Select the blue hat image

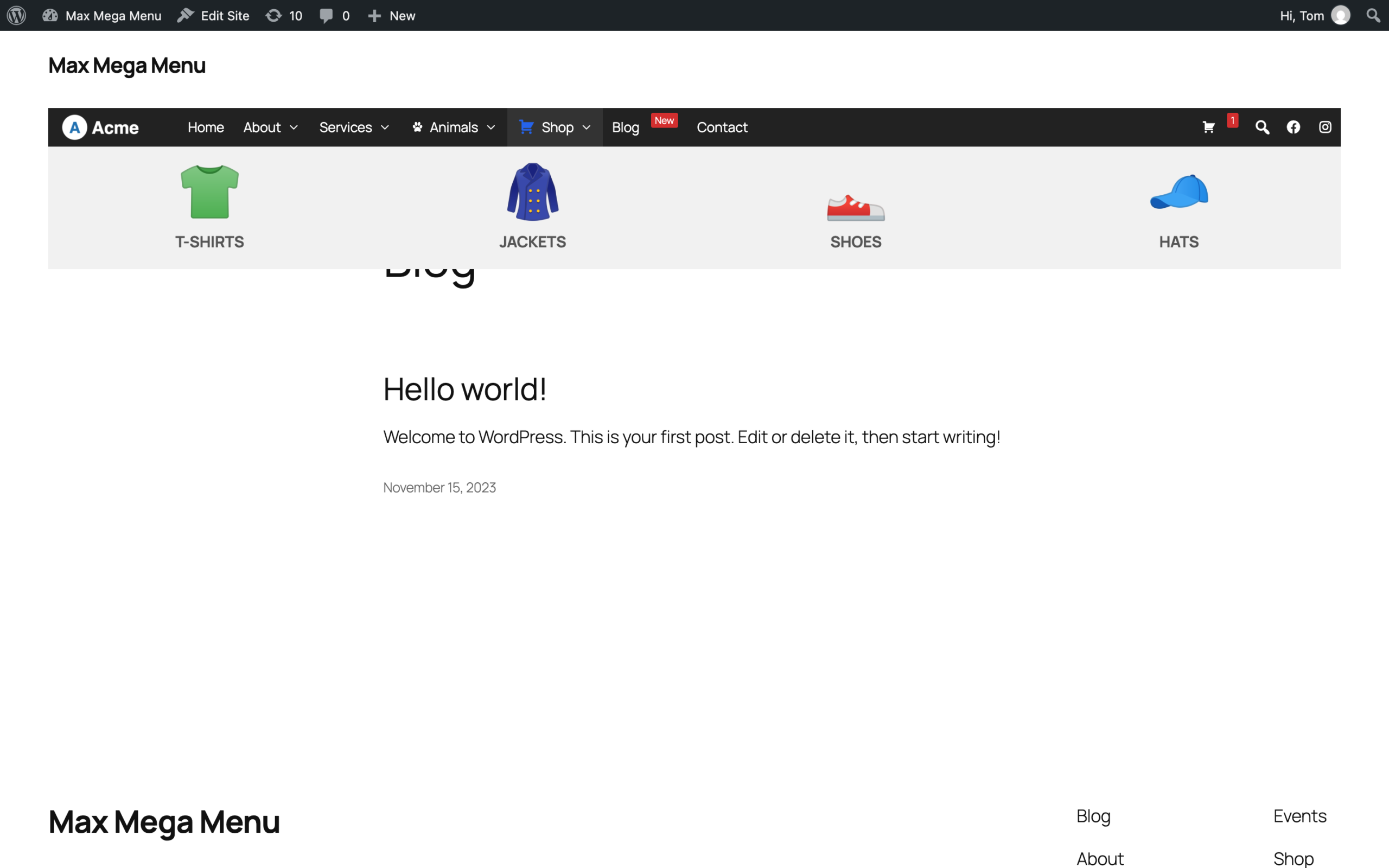[x=1179, y=192]
